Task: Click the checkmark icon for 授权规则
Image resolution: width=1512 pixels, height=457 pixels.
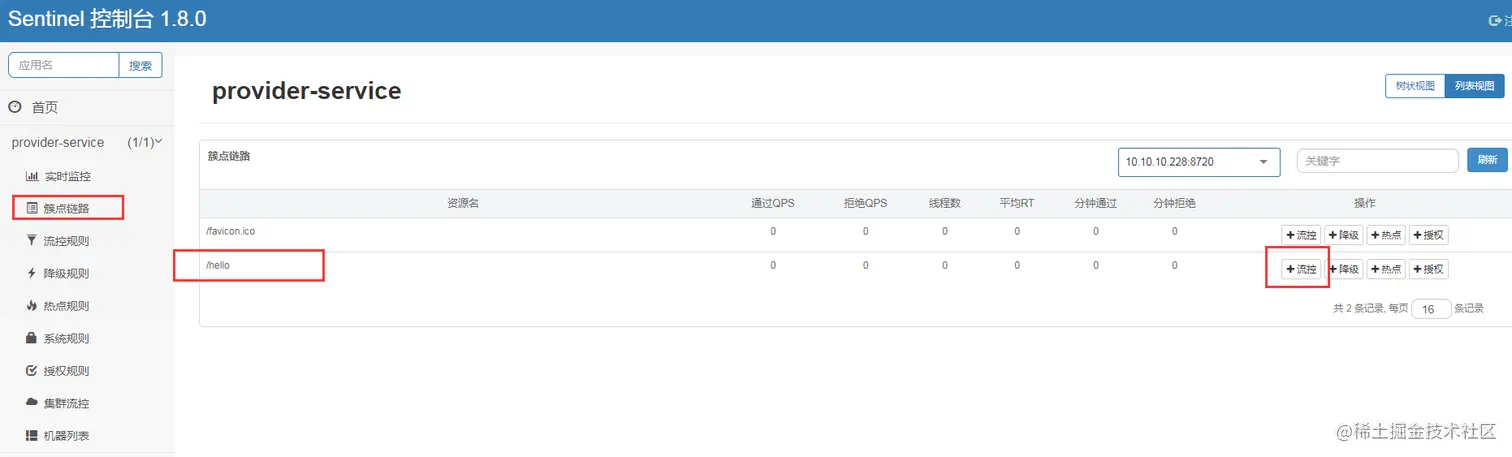Action: [32, 371]
